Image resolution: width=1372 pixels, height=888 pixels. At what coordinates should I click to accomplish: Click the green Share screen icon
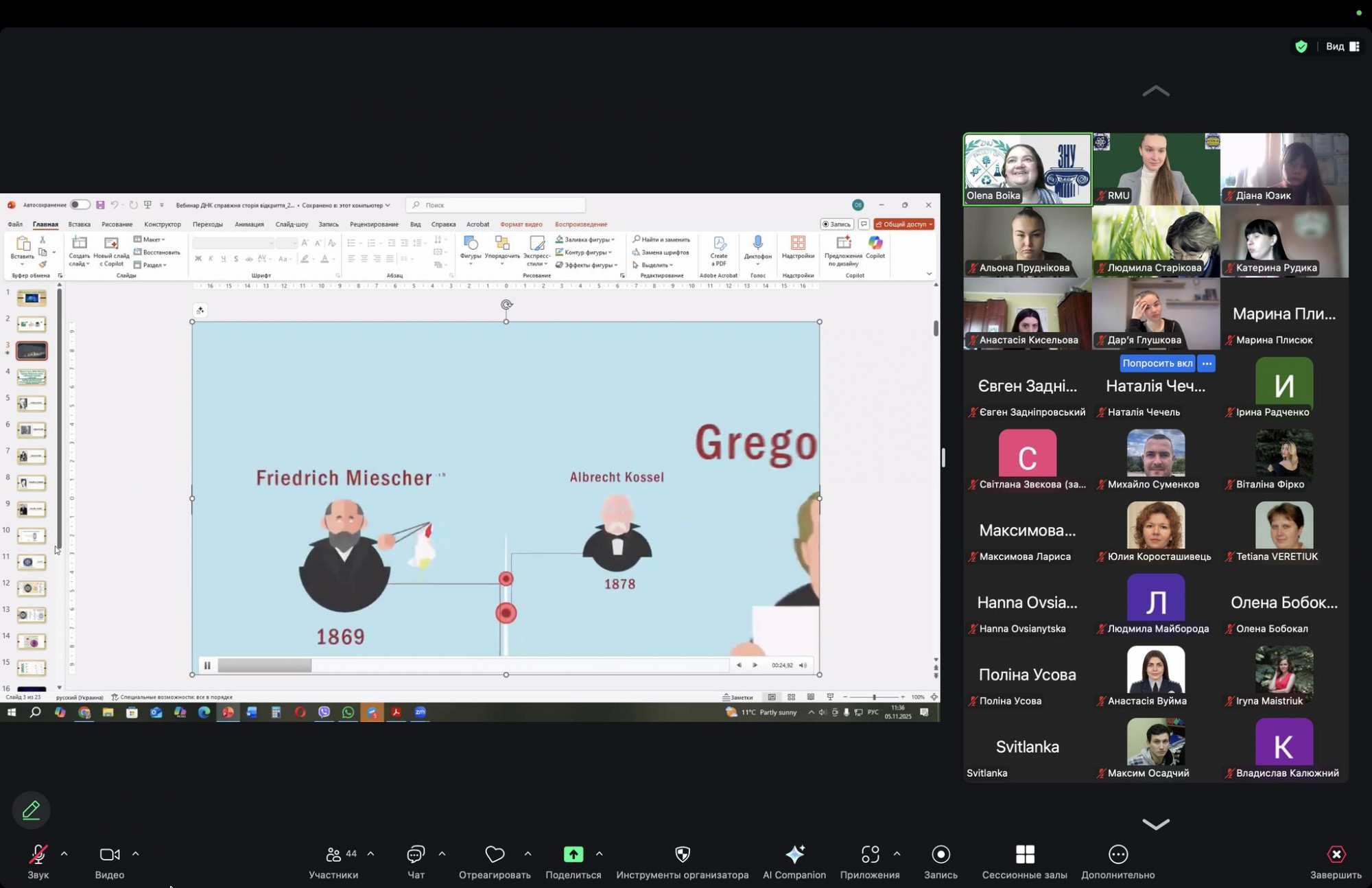click(573, 854)
